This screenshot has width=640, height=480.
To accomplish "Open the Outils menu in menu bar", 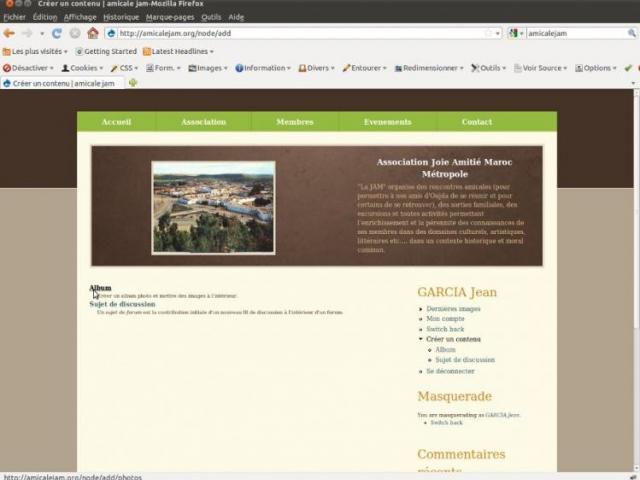I will (x=211, y=17).
